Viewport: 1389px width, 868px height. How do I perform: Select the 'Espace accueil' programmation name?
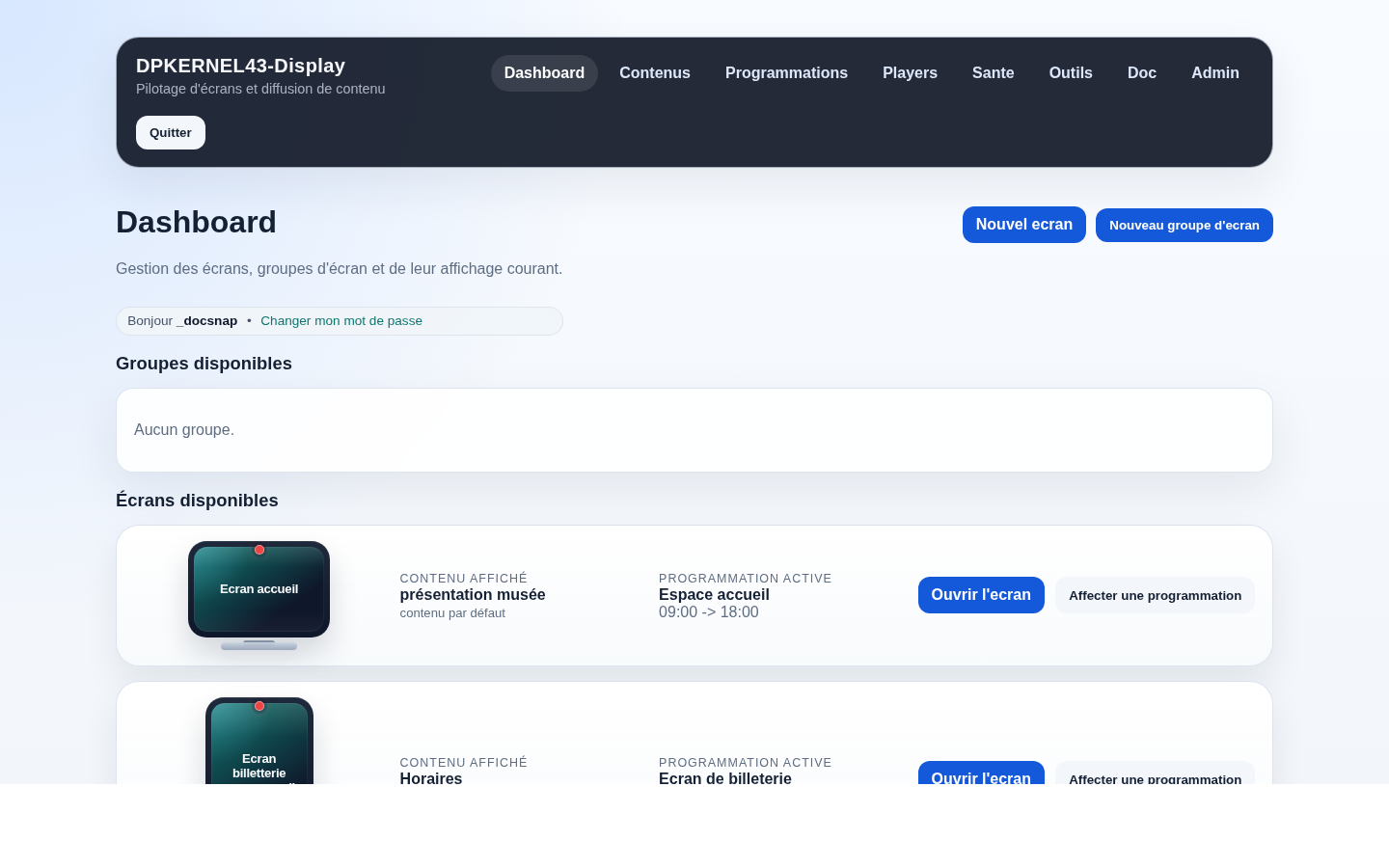(714, 595)
